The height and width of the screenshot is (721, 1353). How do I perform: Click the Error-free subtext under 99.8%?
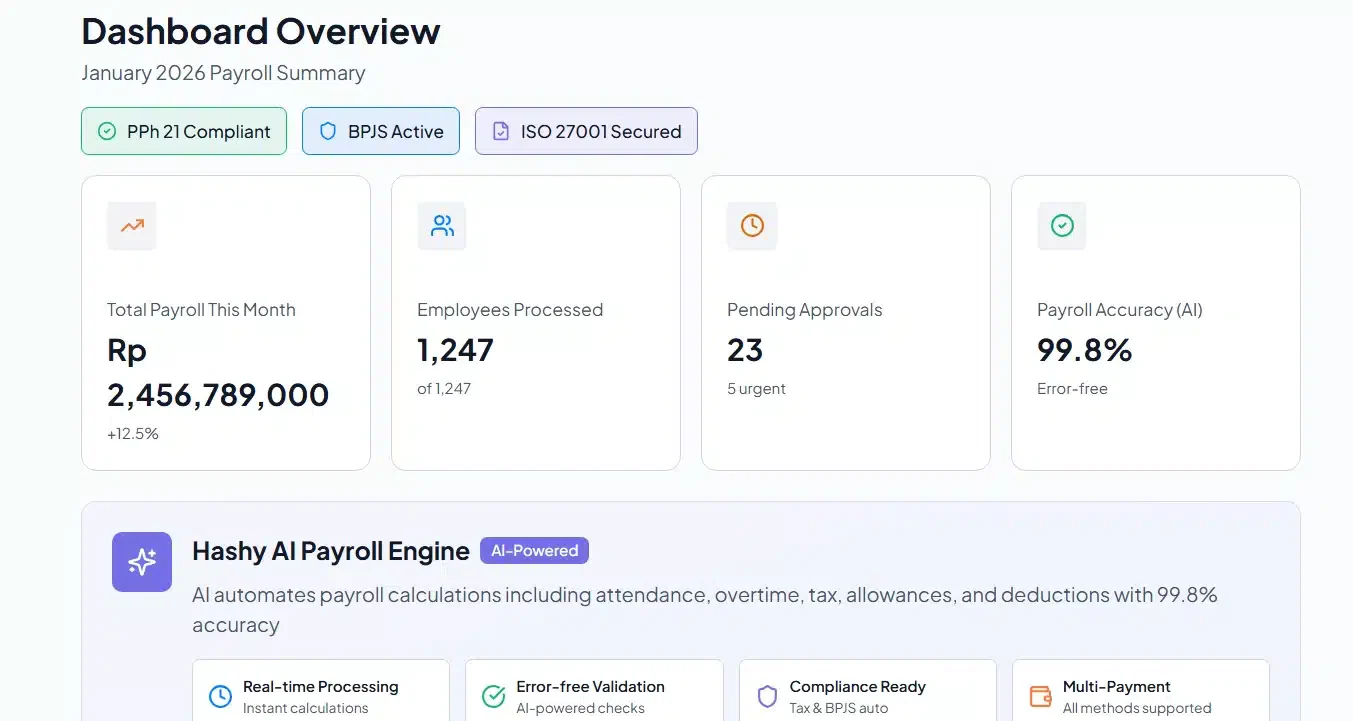point(1072,389)
